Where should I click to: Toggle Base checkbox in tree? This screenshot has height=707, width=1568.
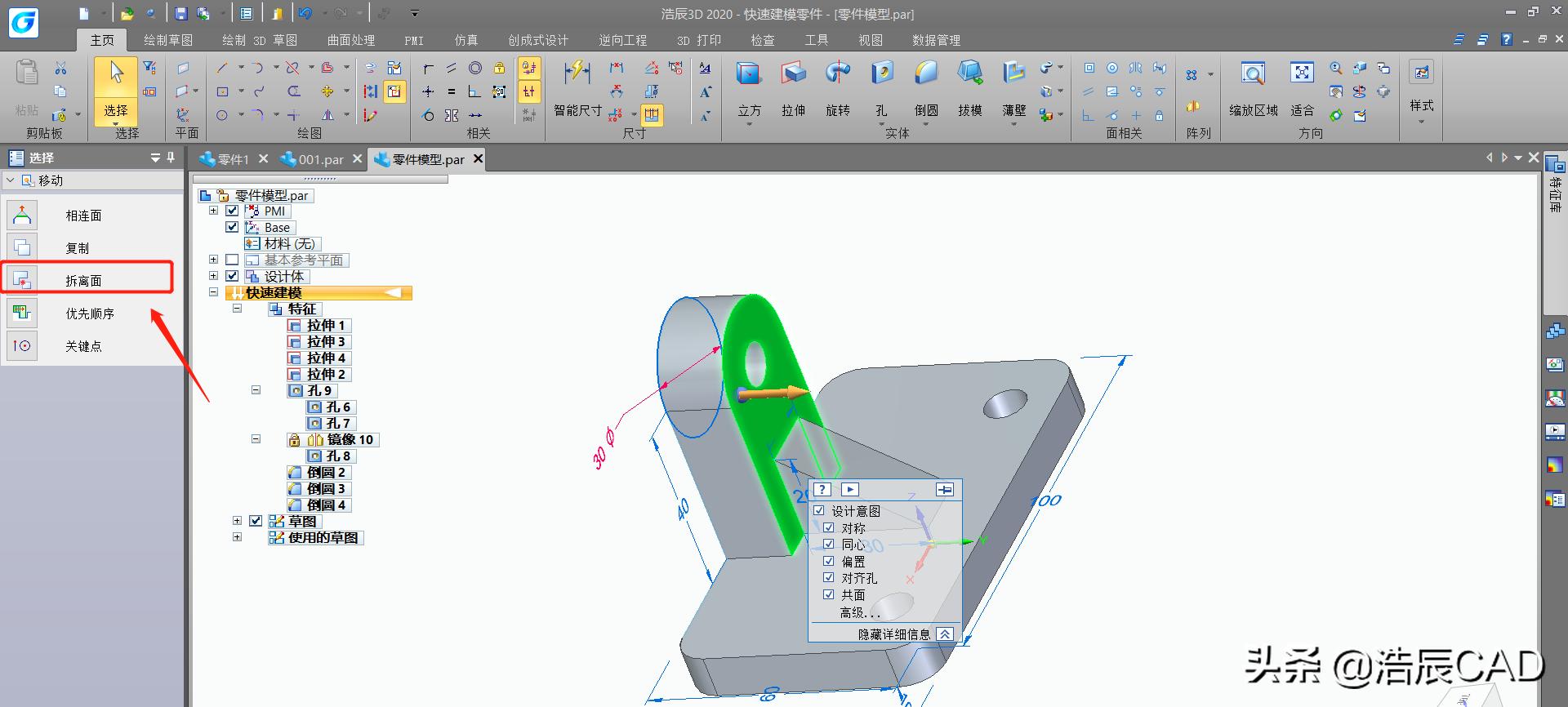(232, 227)
